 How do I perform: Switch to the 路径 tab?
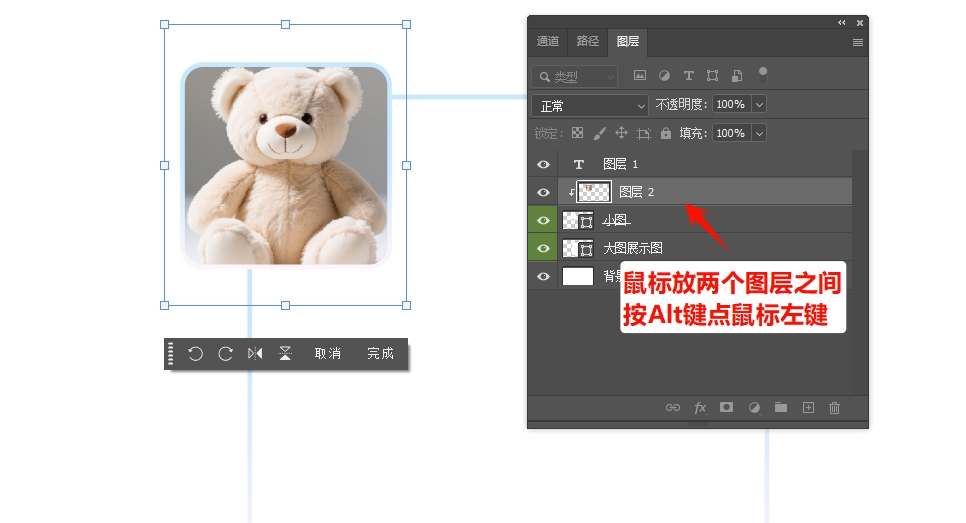588,41
